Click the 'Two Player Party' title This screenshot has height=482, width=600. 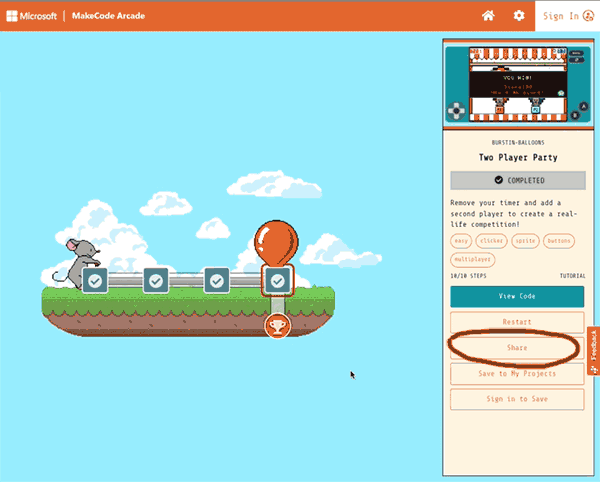(x=518, y=157)
